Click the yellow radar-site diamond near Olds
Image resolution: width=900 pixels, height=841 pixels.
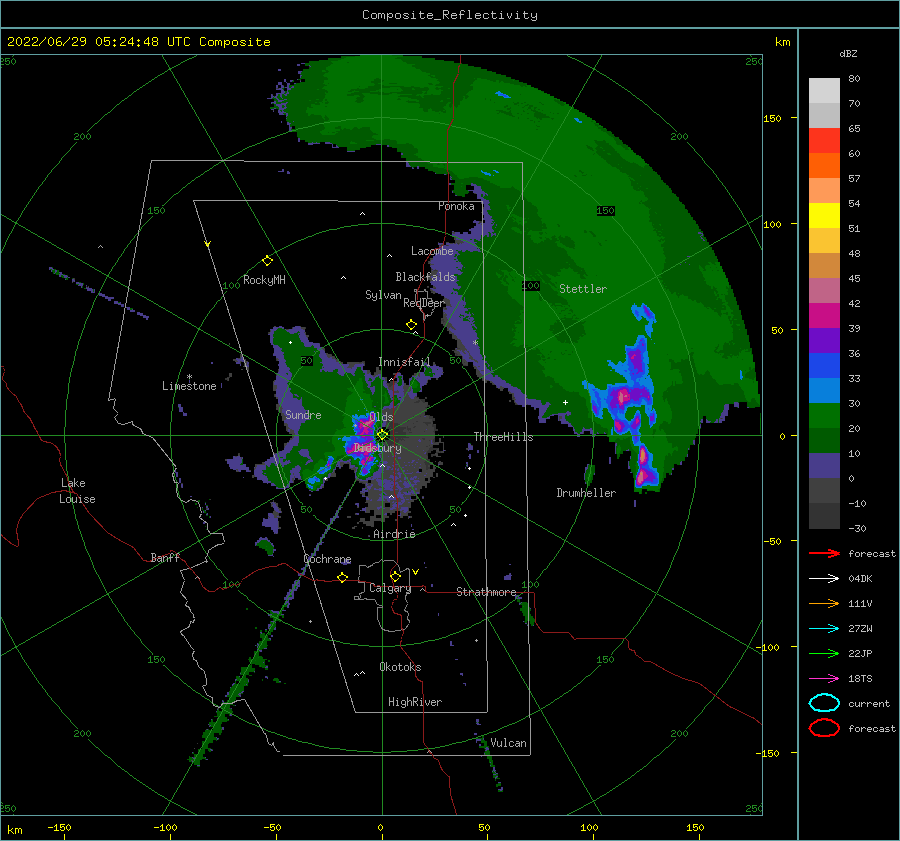tap(382, 435)
